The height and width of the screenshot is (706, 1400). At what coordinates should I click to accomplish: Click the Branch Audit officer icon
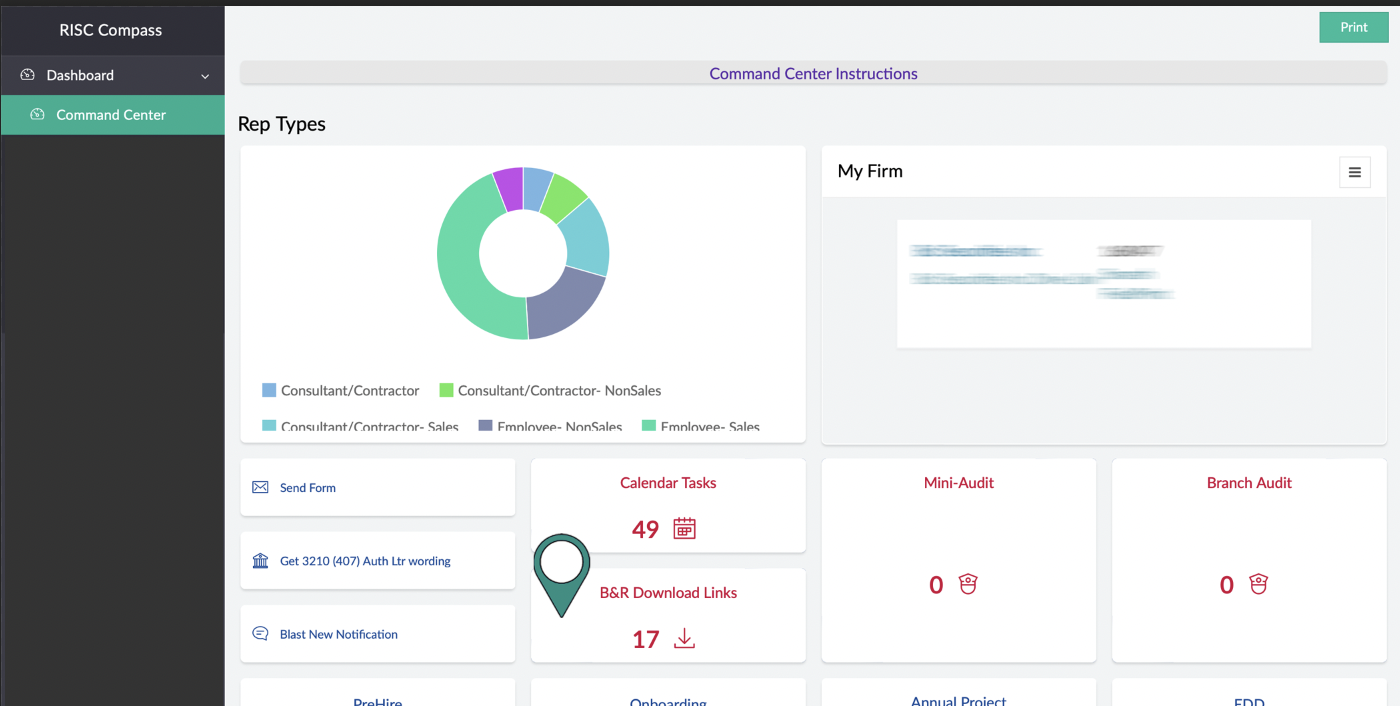1258,584
